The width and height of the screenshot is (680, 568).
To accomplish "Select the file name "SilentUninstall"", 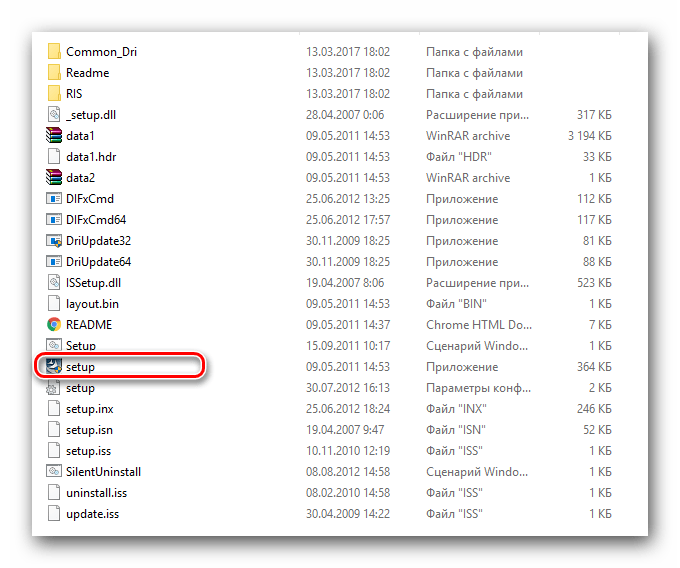I will click(103, 471).
